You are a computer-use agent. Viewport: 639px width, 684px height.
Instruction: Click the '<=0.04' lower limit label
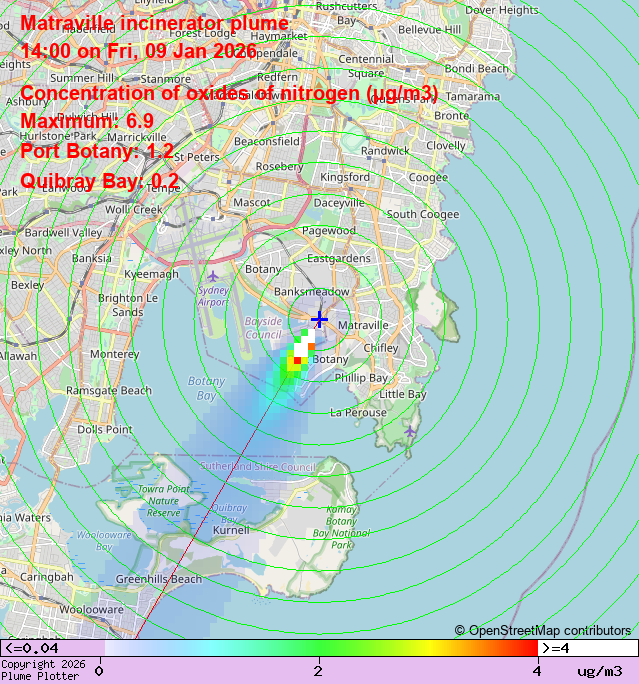[x=32, y=648]
